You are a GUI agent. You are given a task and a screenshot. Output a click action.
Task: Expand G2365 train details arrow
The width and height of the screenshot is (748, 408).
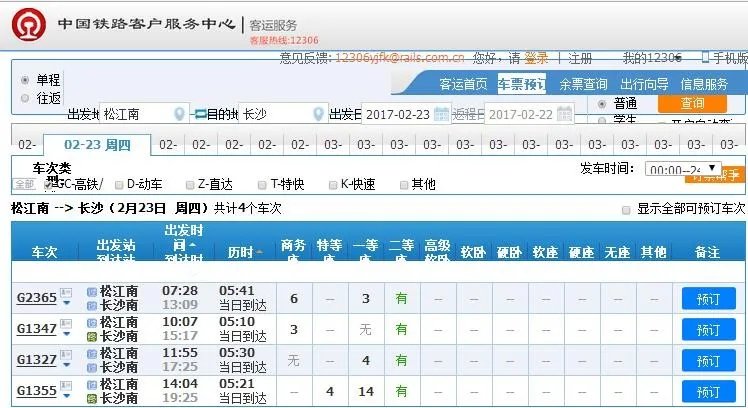66,303
